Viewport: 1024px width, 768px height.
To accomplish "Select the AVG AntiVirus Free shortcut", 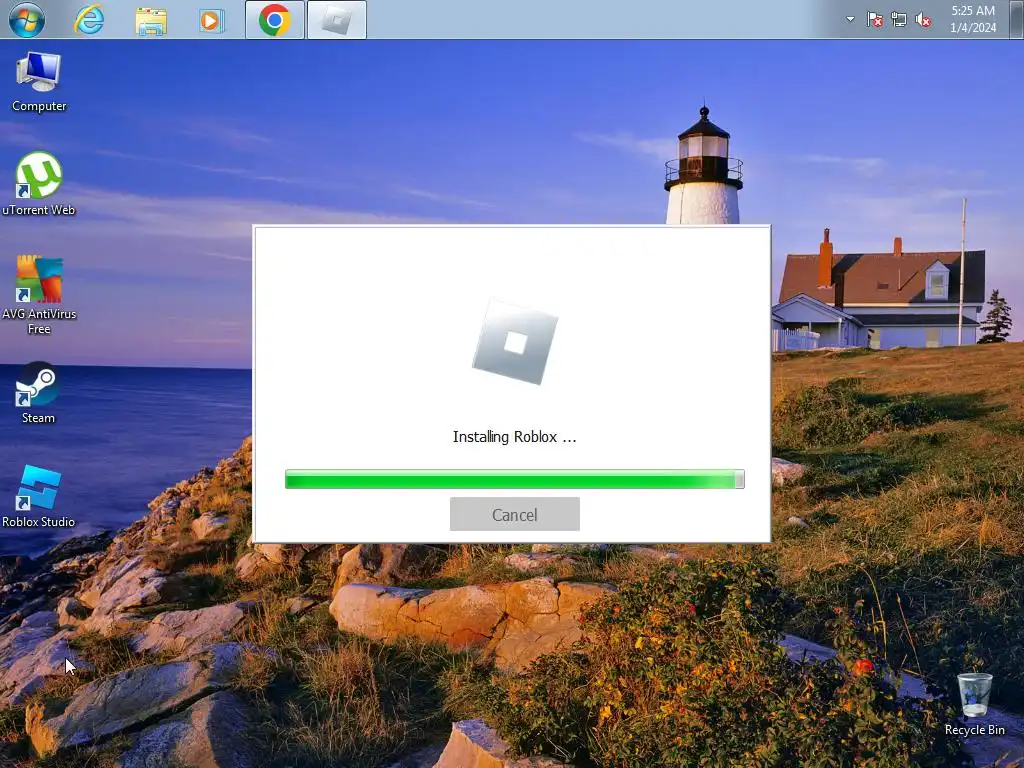I will (39, 295).
